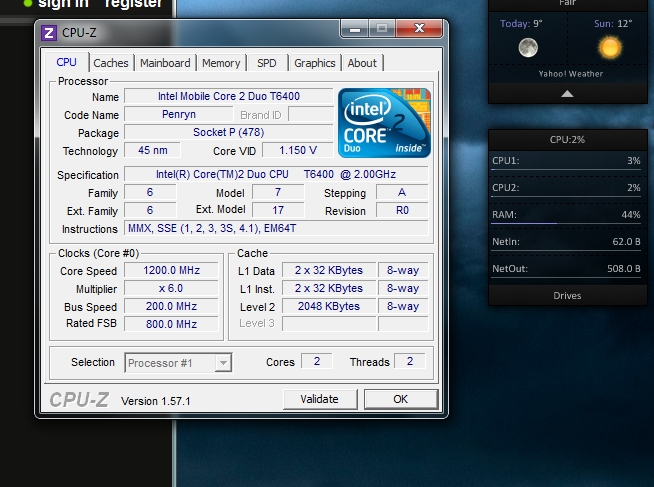Click the Intel Core 2 Duo logo
Image resolution: width=654 pixels, height=487 pixels.
tap(384, 123)
